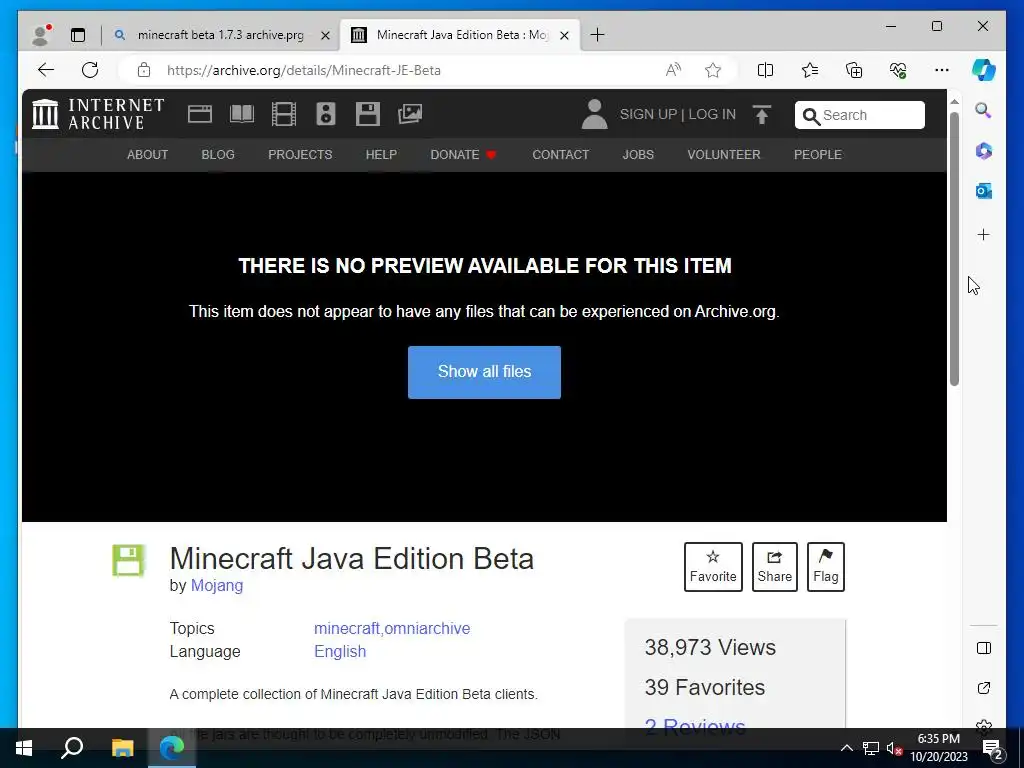Open VOLUNTEER menu item
This screenshot has width=1024, height=768.
point(724,155)
